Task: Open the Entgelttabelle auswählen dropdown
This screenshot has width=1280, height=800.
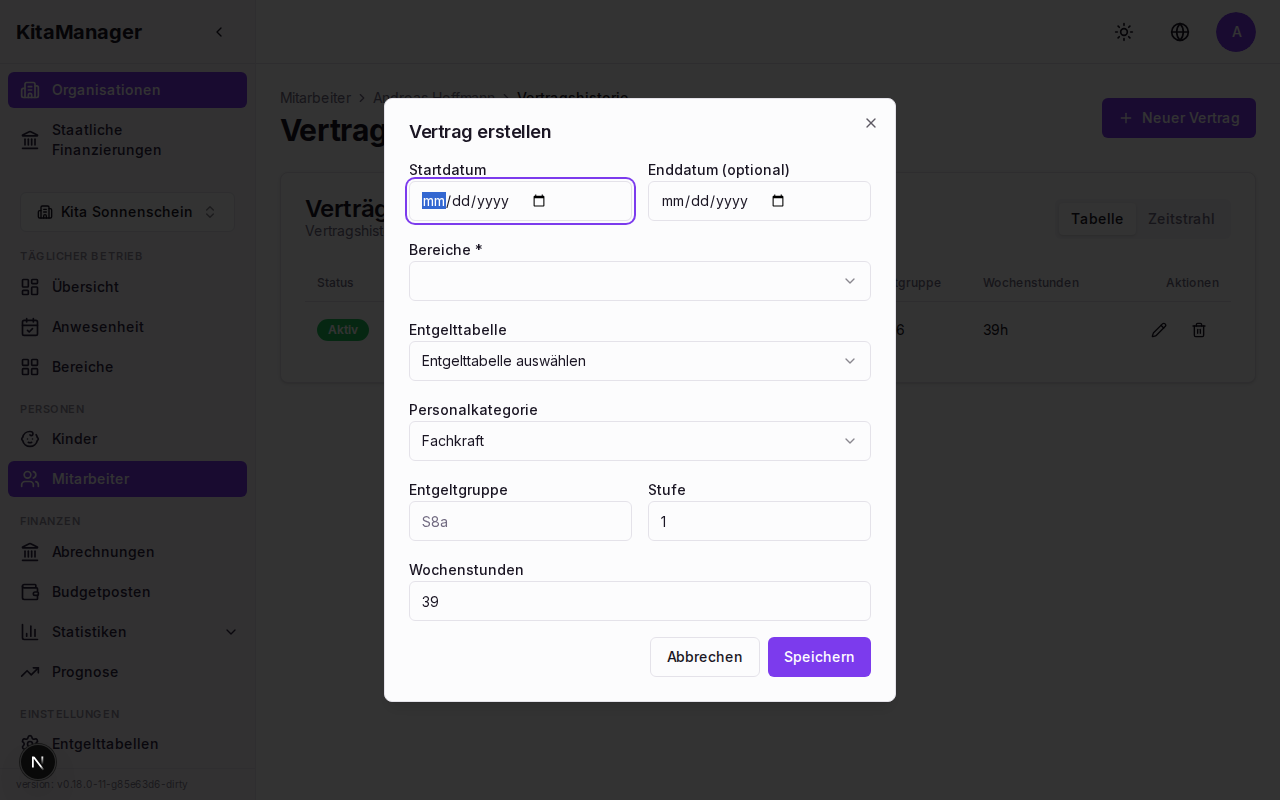Action: point(640,361)
